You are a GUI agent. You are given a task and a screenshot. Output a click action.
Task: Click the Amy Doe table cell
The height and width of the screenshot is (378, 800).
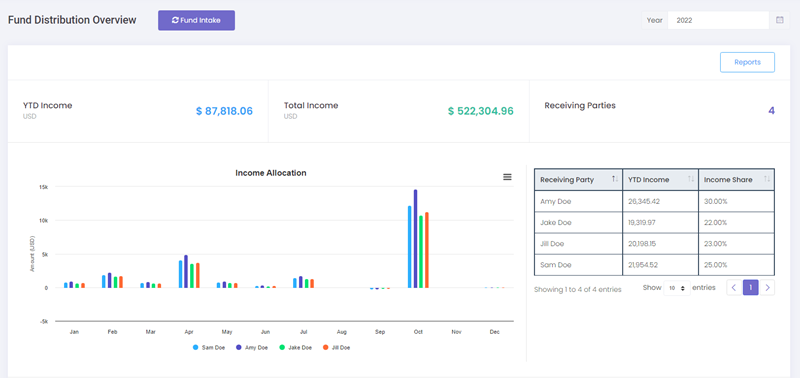point(578,201)
